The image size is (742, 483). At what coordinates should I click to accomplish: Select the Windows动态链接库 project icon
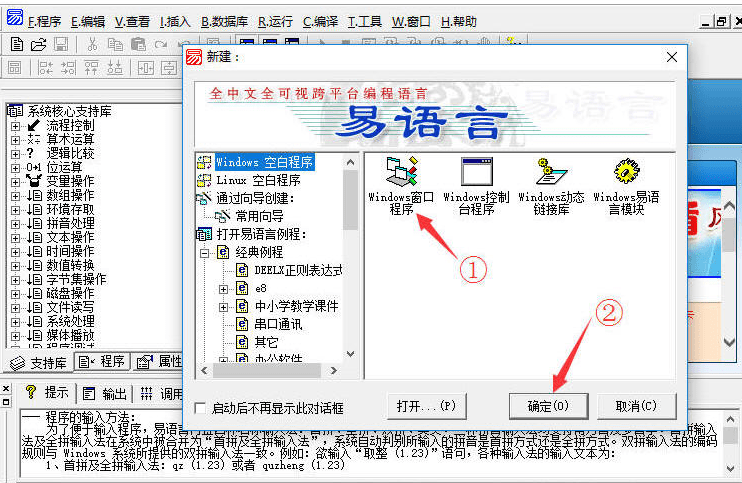[551, 186]
